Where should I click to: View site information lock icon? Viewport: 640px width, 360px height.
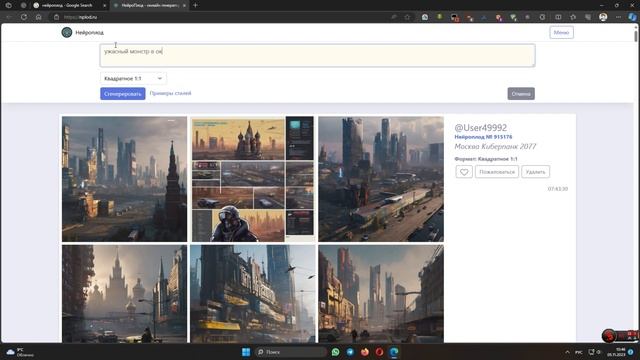[57, 17]
